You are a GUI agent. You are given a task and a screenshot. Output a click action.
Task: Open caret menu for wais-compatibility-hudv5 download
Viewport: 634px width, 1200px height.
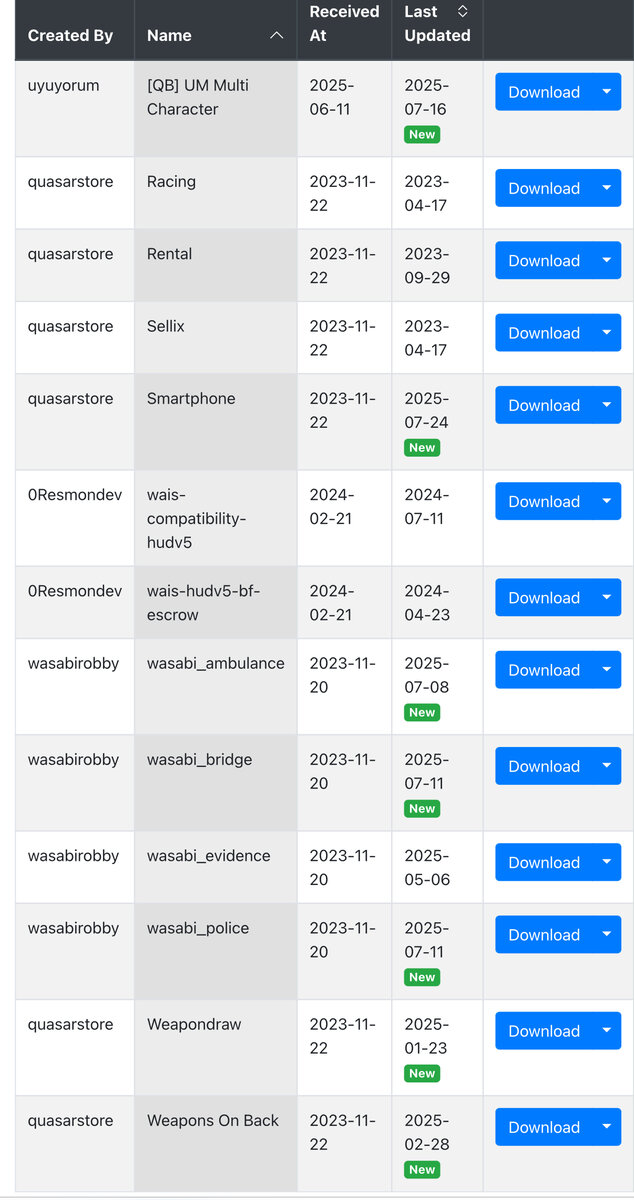pyautogui.click(x=606, y=501)
